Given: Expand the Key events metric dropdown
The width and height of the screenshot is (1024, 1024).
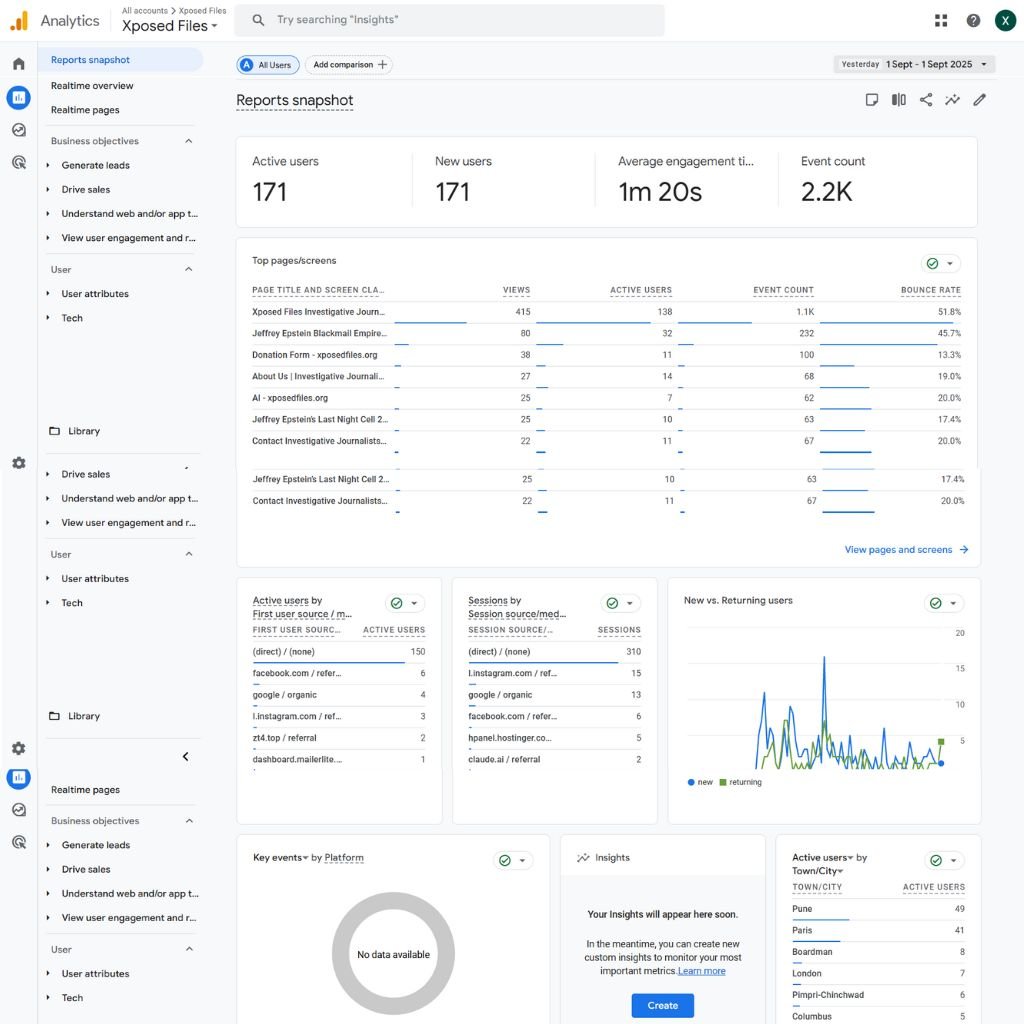Looking at the screenshot, I should click(281, 858).
